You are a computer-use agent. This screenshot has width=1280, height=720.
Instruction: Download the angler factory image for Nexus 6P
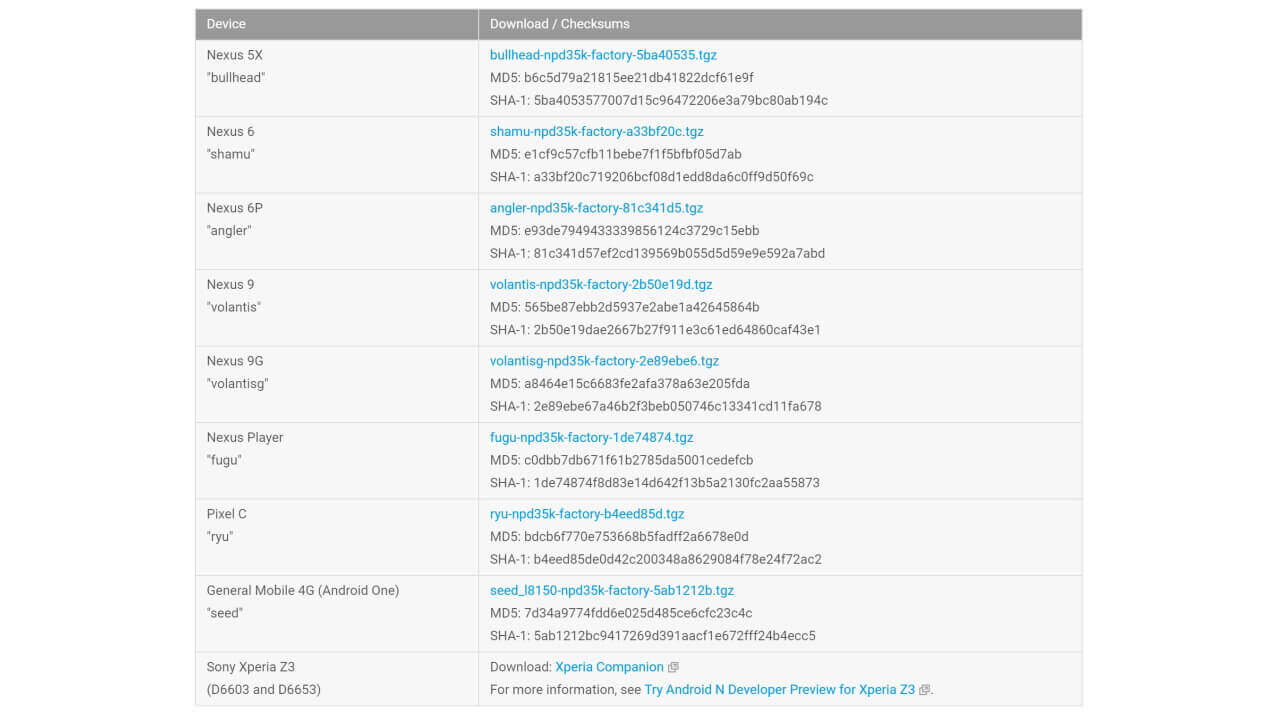point(596,208)
